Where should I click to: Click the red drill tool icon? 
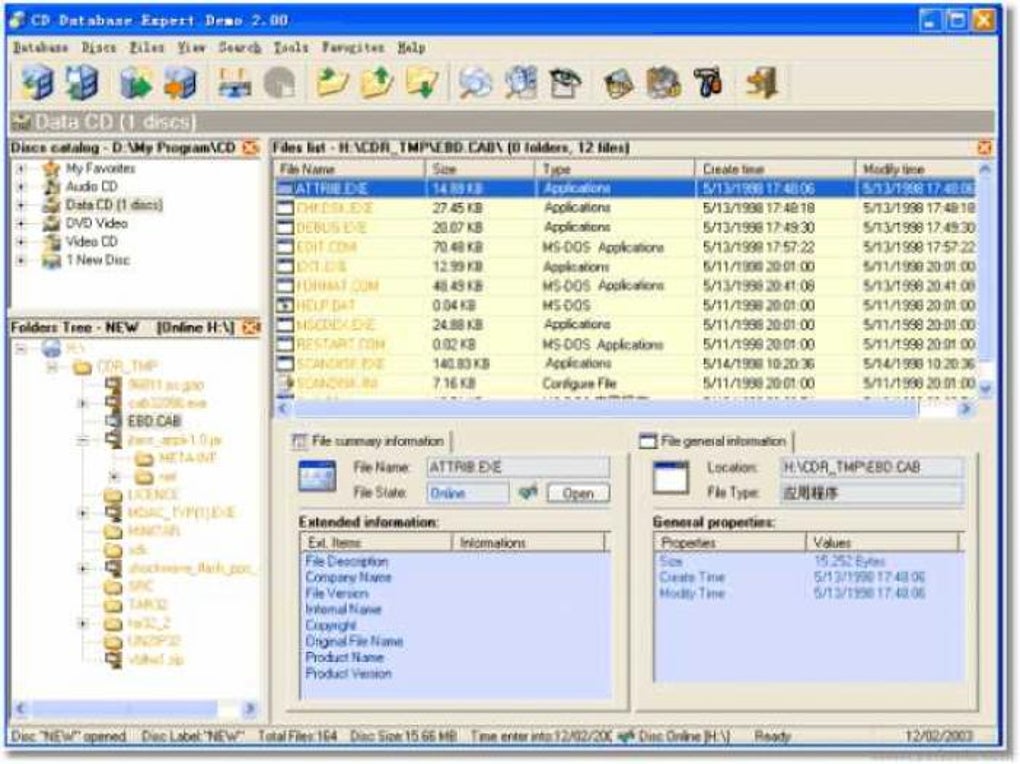click(x=708, y=83)
